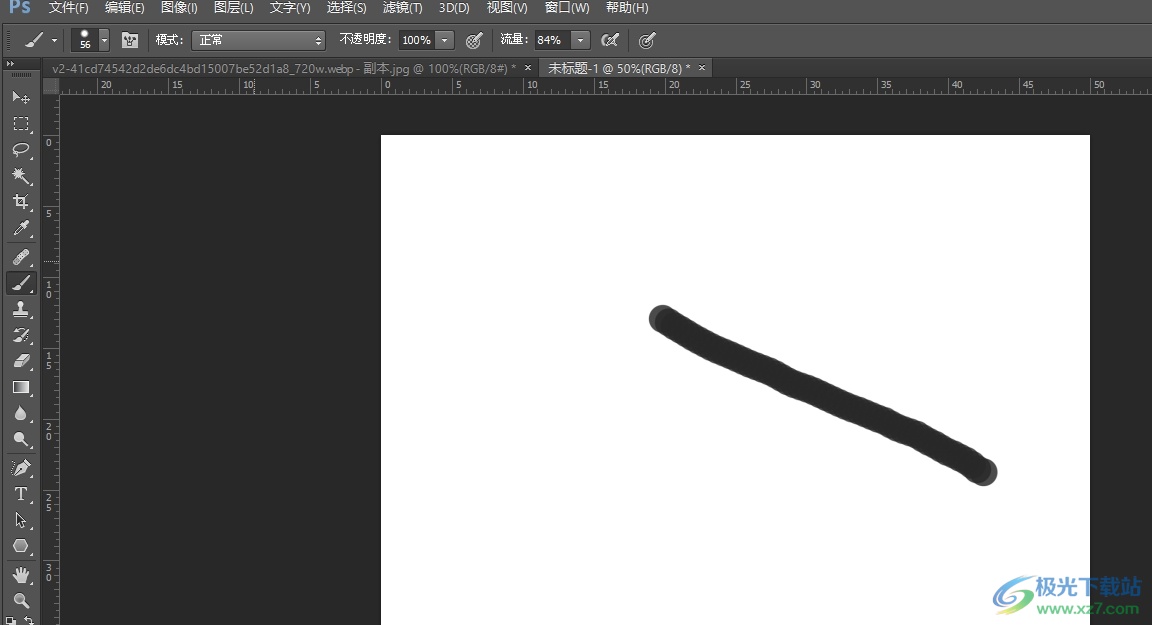Image resolution: width=1152 pixels, height=625 pixels.
Task: Select the Horizontal Type tool
Action: point(21,494)
